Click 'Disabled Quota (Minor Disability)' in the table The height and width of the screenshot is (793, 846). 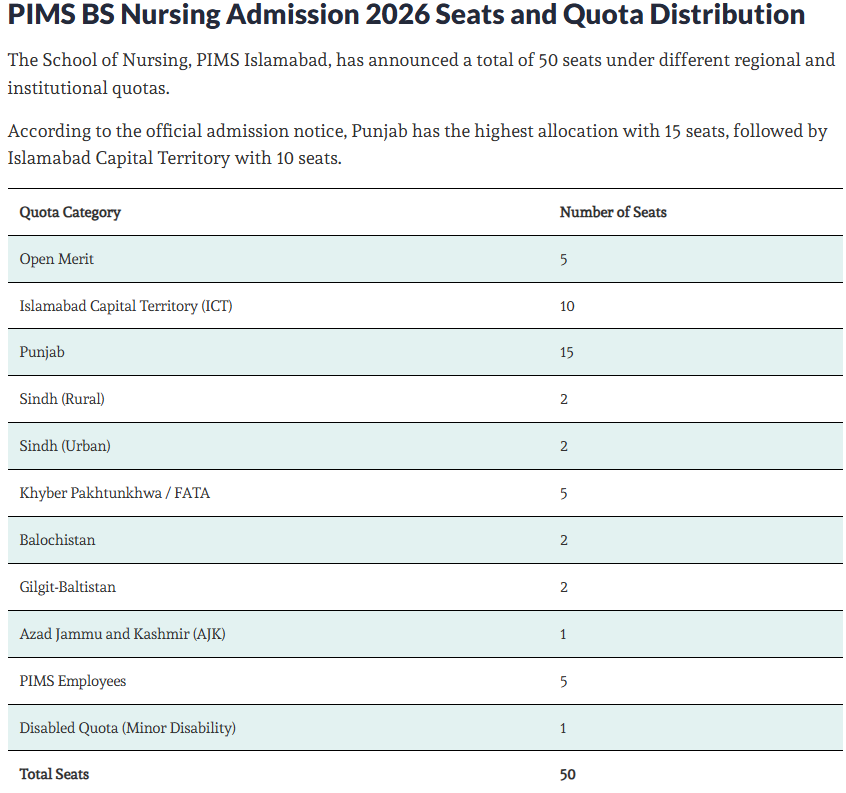128,728
